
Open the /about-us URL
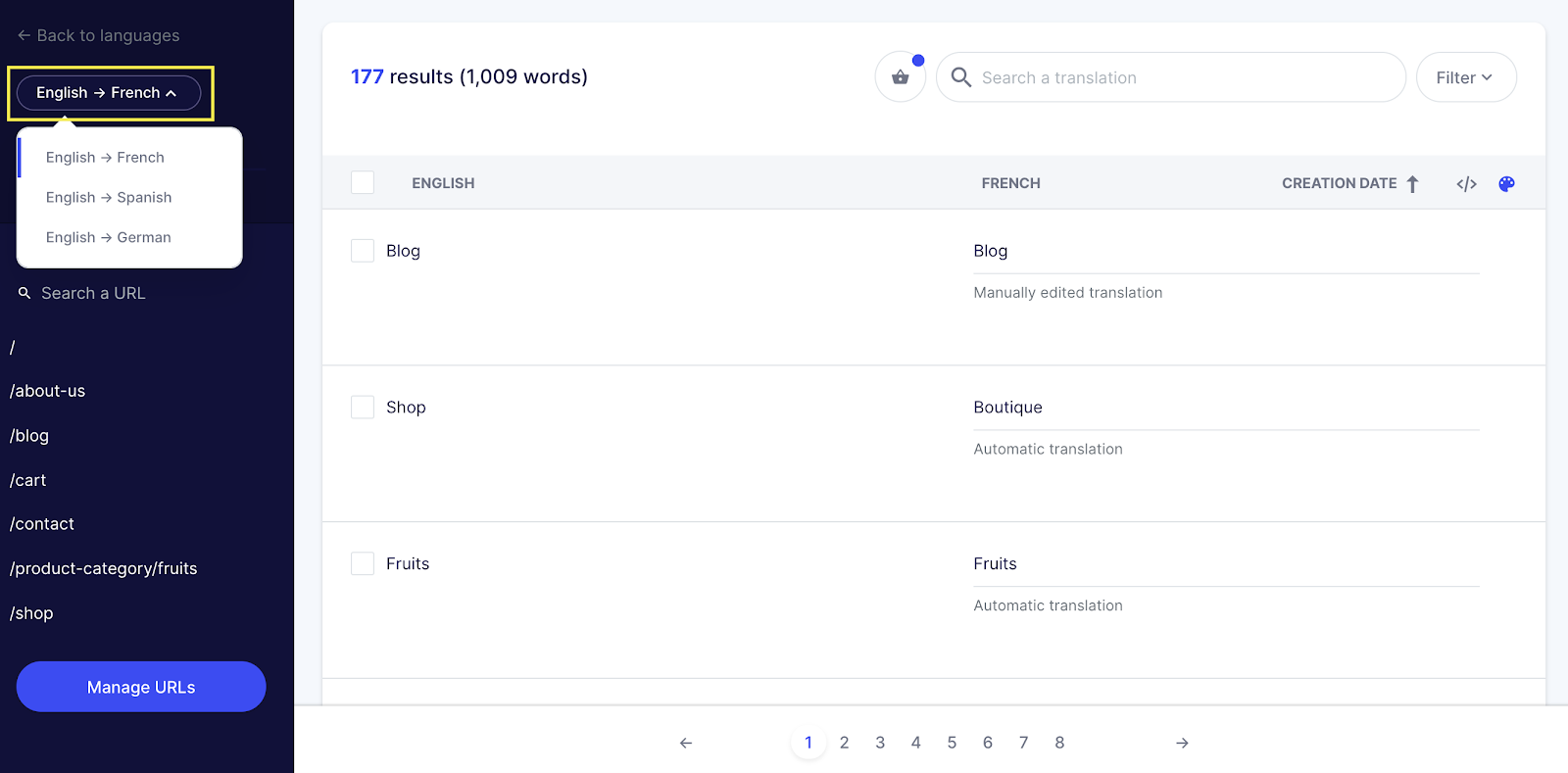click(x=48, y=391)
